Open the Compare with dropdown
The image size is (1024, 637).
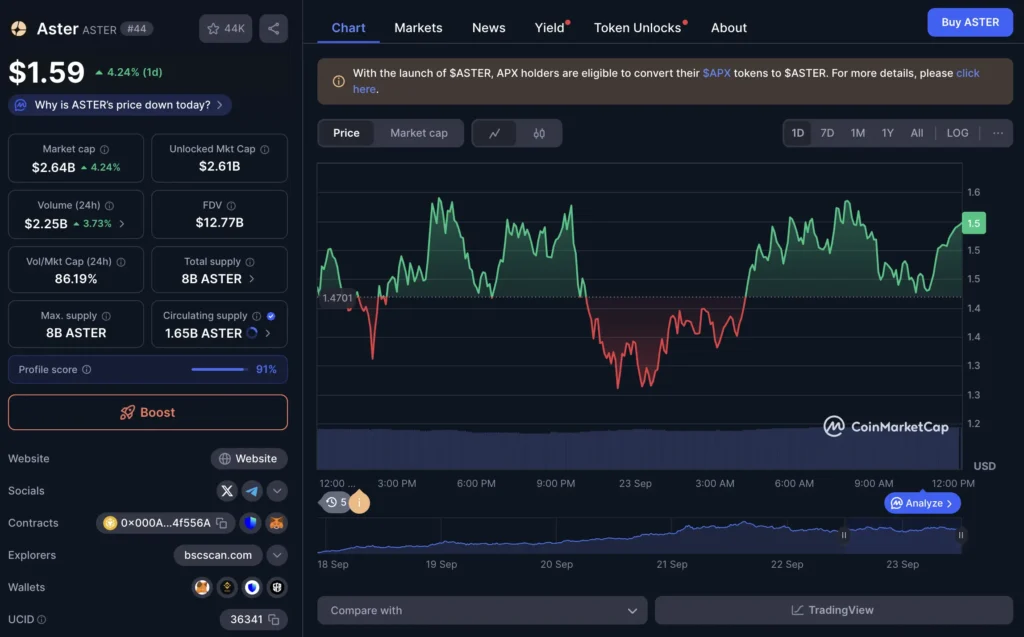(482, 610)
